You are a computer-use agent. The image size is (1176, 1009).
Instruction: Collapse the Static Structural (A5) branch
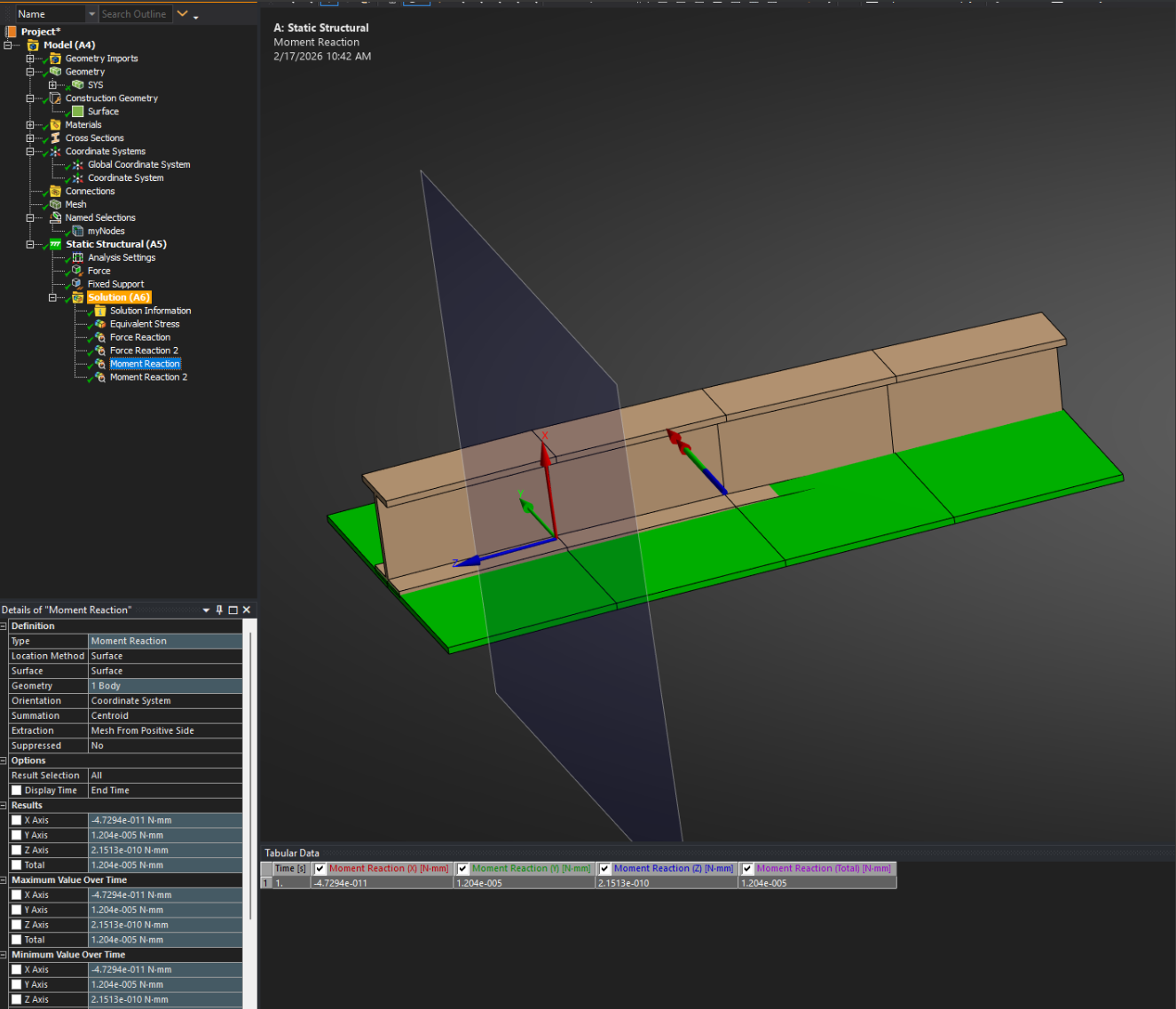coord(30,244)
